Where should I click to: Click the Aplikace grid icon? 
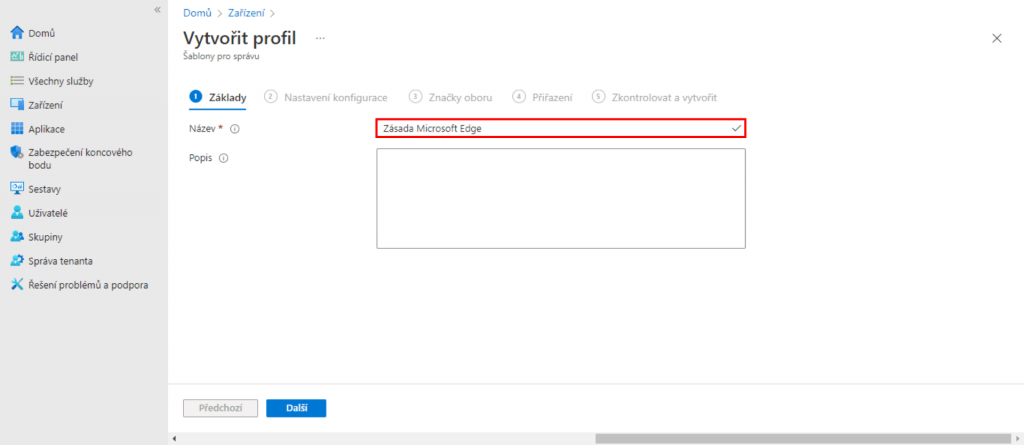click(x=16, y=129)
